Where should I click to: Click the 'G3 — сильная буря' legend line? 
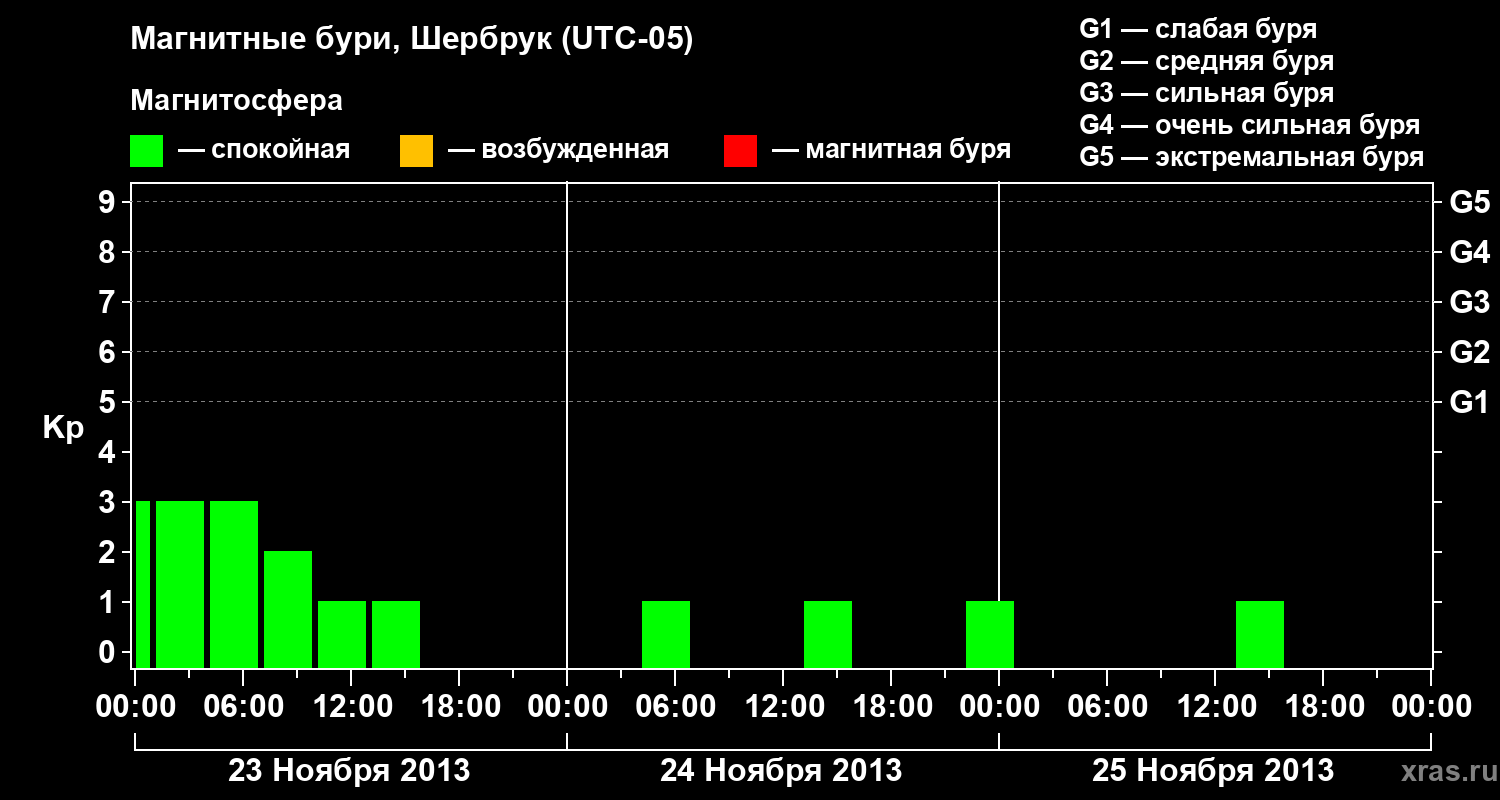(1207, 93)
